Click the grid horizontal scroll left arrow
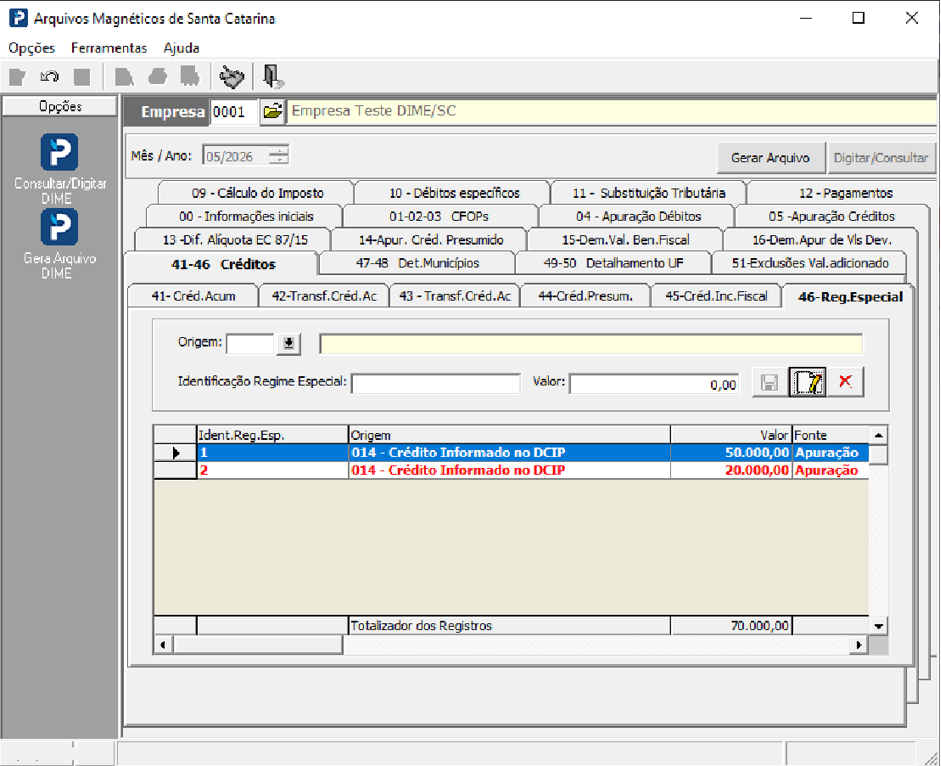This screenshot has width=941, height=766. [163, 645]
